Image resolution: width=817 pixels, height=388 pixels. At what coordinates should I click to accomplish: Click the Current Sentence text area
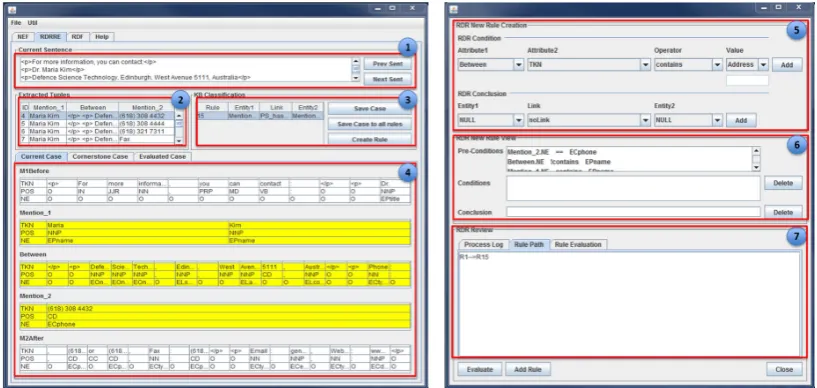point(184,69)
